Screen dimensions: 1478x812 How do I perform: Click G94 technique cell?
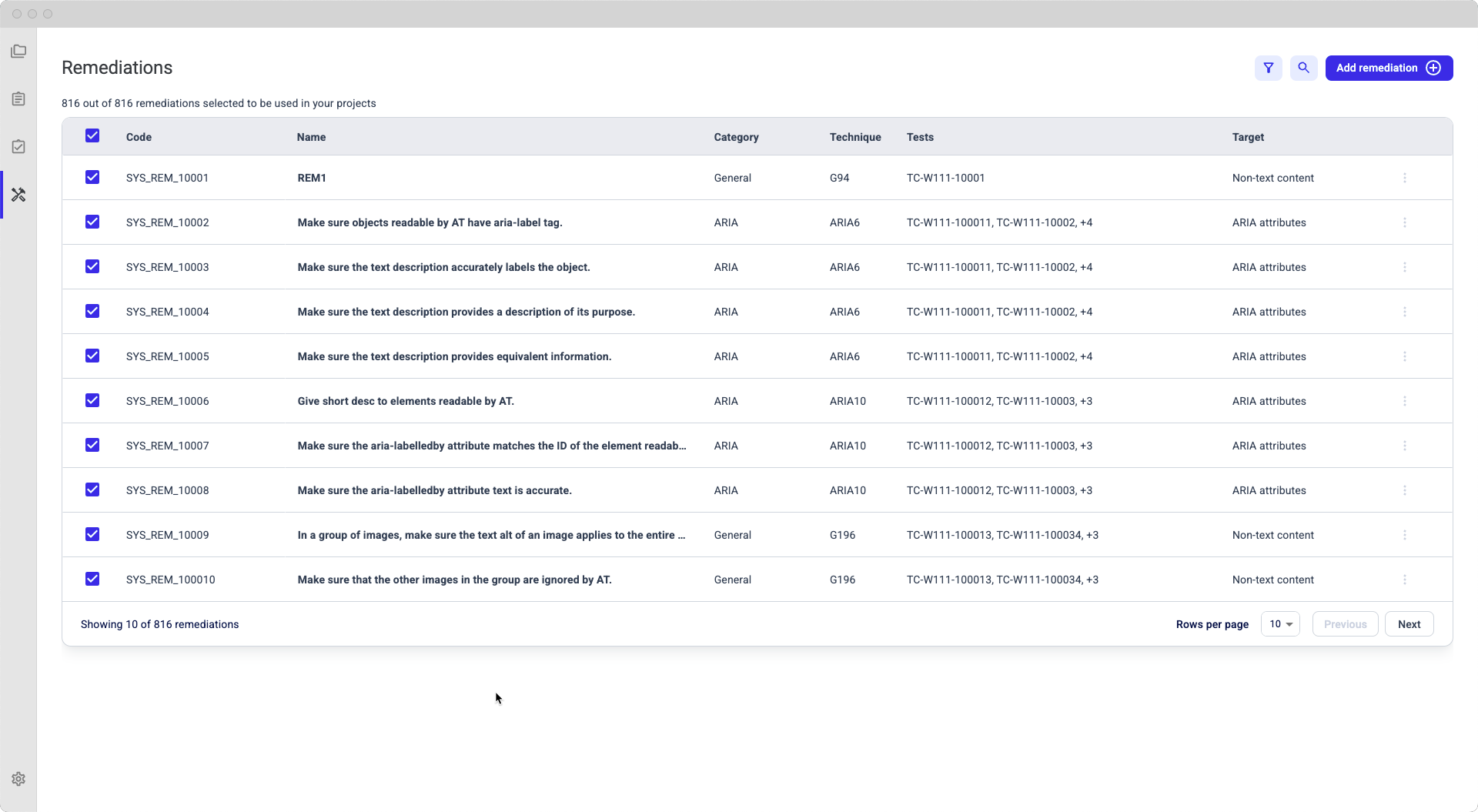(x=839, y=178)
